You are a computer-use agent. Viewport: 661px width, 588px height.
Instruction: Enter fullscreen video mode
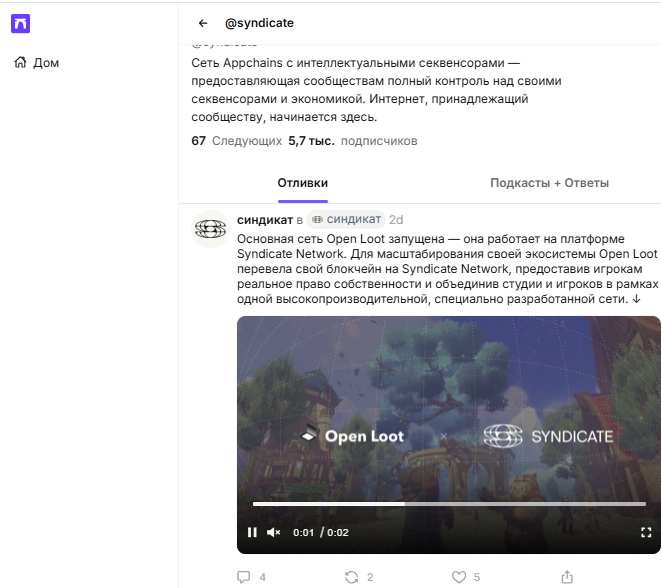point(646,532)
